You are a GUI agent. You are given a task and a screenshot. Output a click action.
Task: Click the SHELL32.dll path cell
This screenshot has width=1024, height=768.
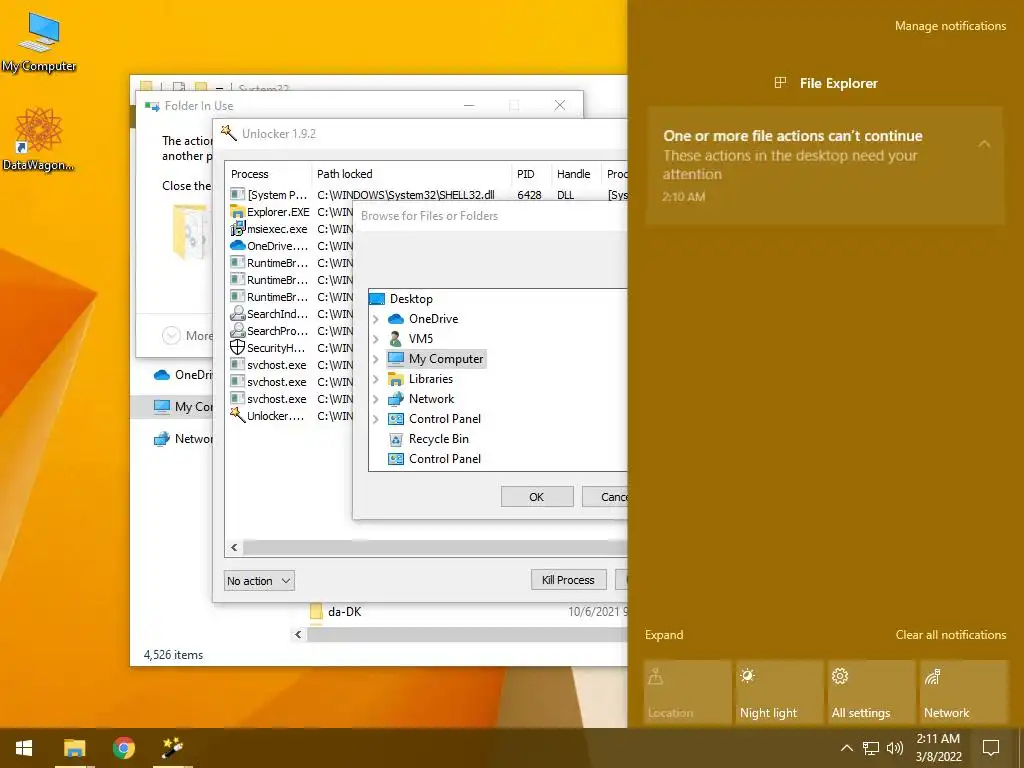406,195
